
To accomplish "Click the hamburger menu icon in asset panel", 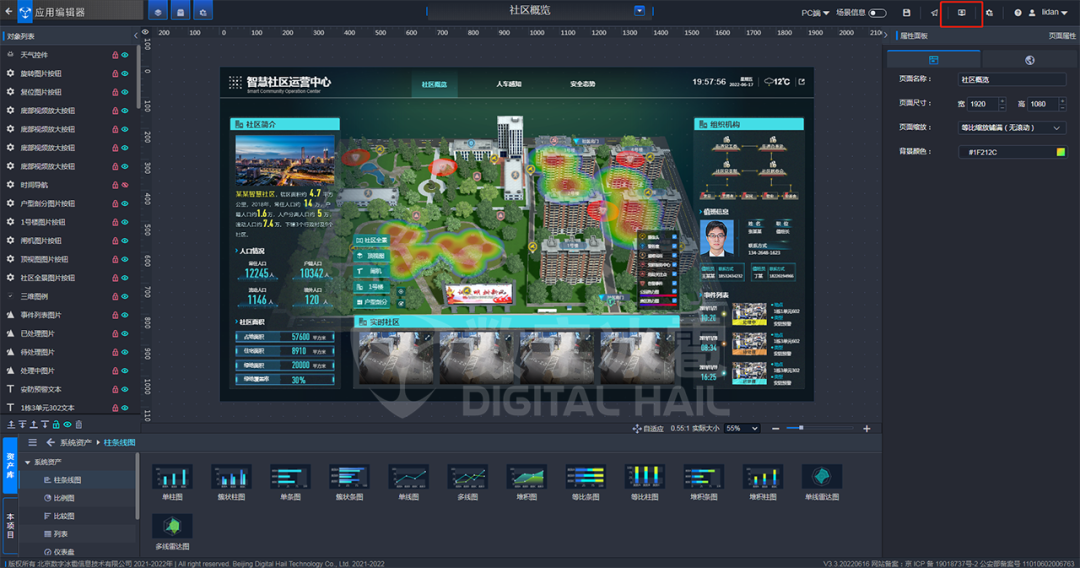I will point(32,442).
